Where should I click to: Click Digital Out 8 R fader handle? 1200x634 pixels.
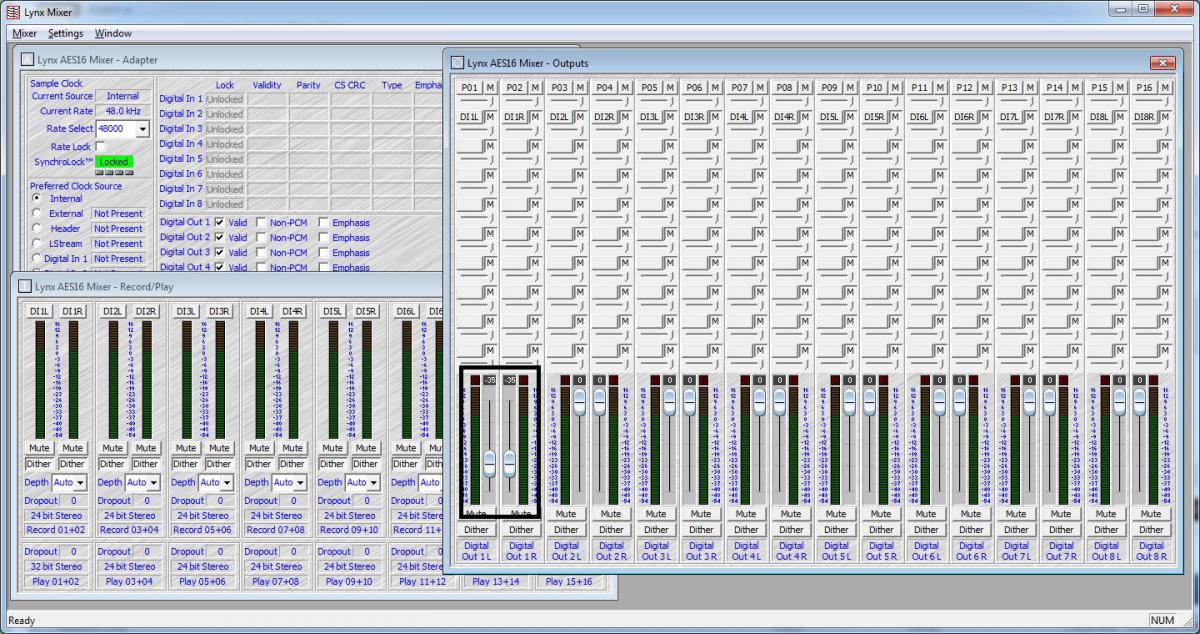pos(1139,402)
